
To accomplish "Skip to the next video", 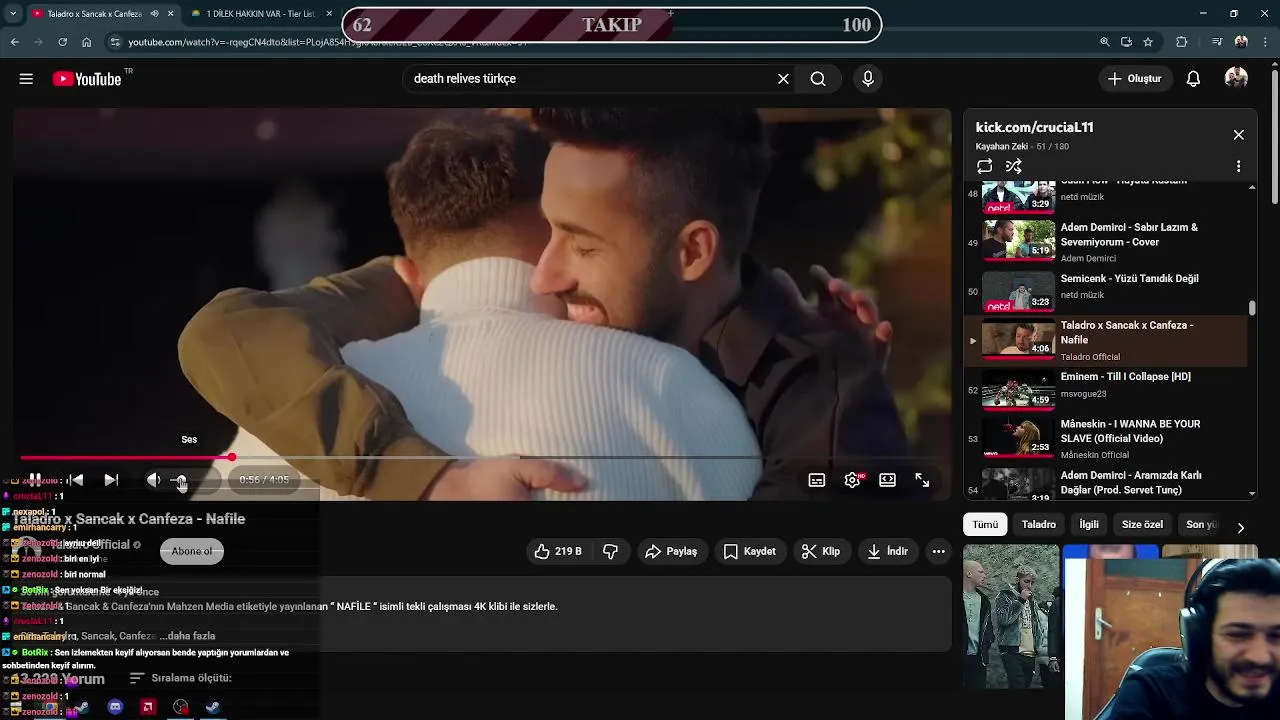I will pos(111,480).
